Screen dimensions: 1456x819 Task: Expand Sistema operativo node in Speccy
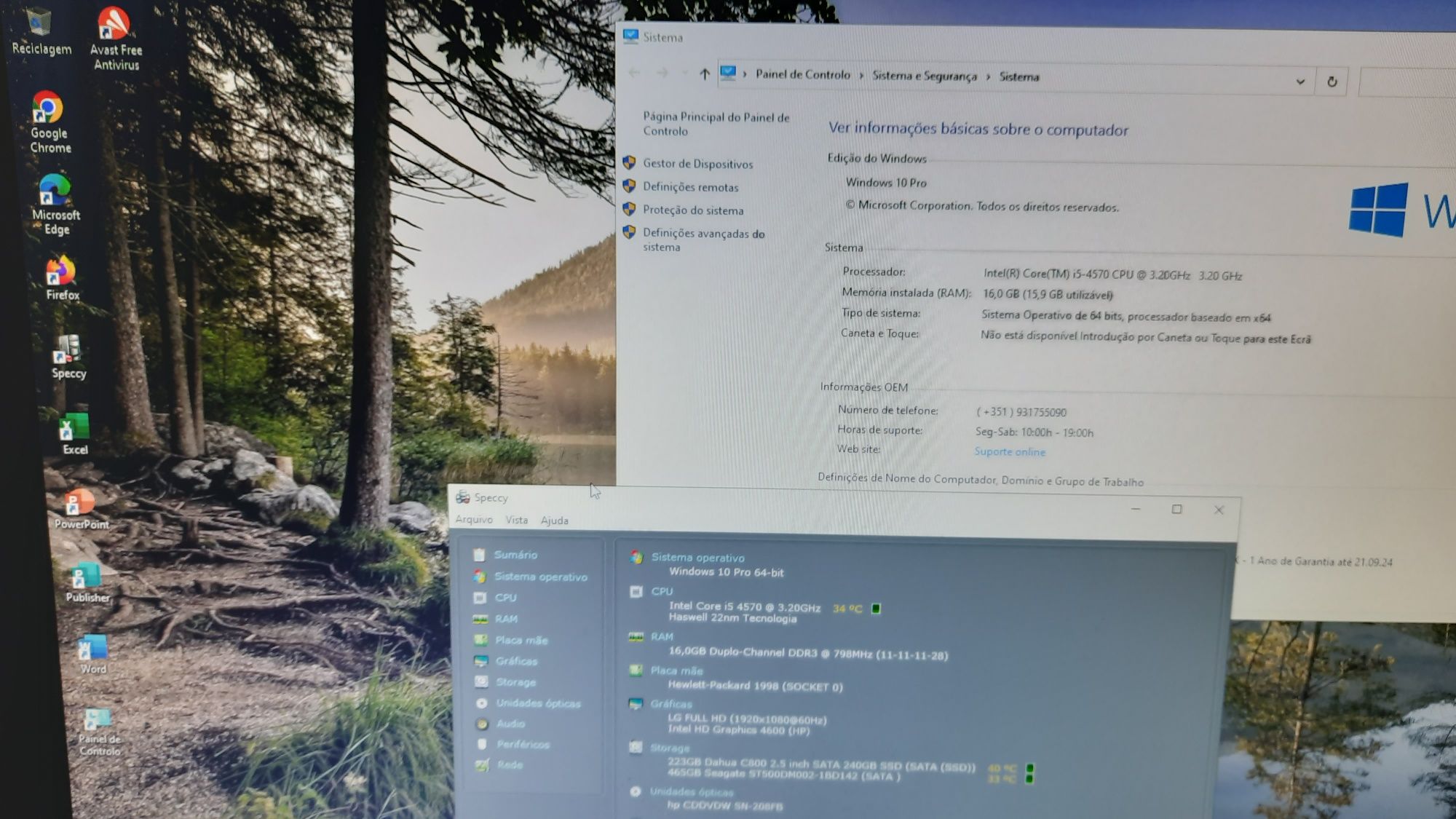tap(540, 576)
